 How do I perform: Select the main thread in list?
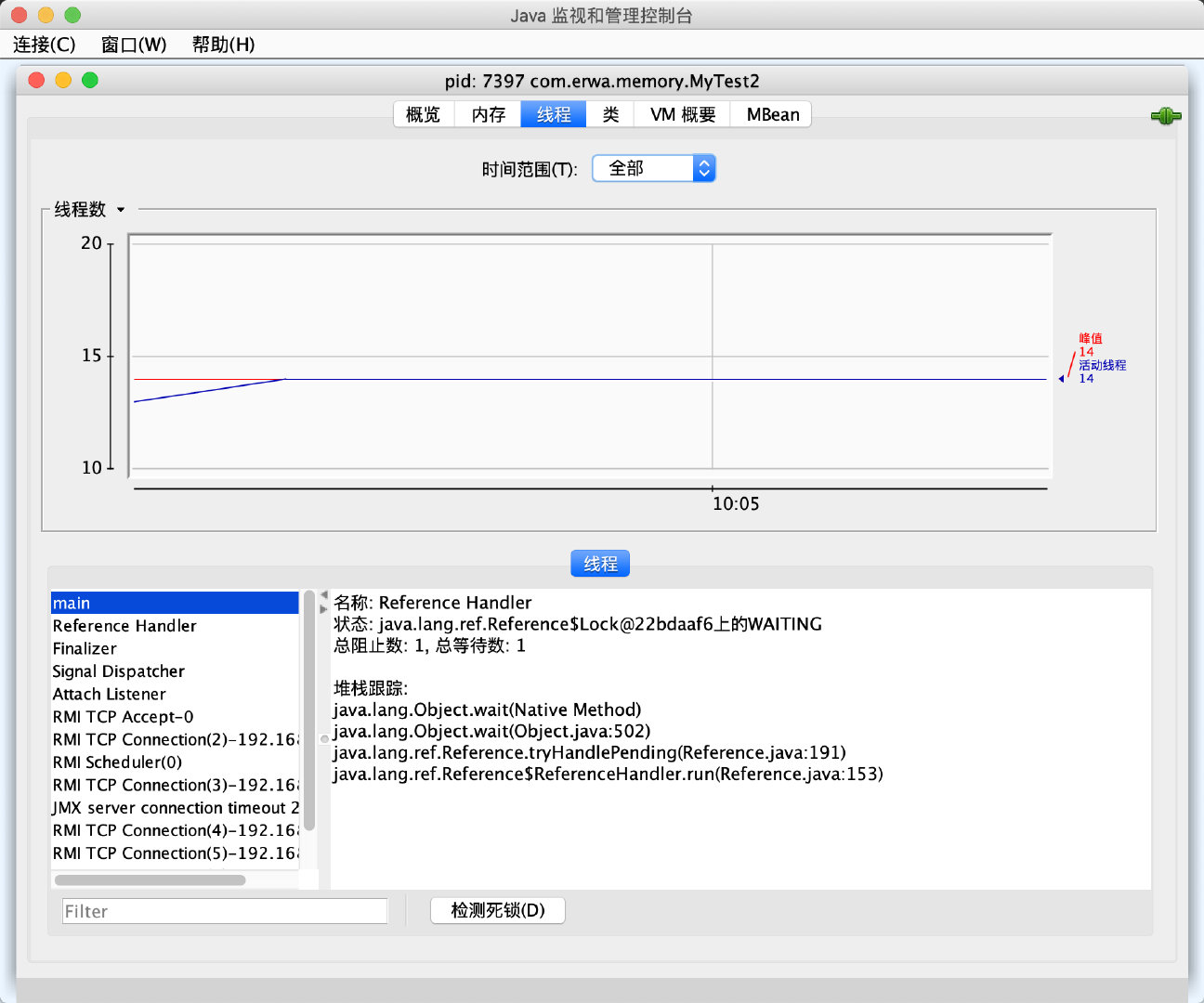point(175,603)
